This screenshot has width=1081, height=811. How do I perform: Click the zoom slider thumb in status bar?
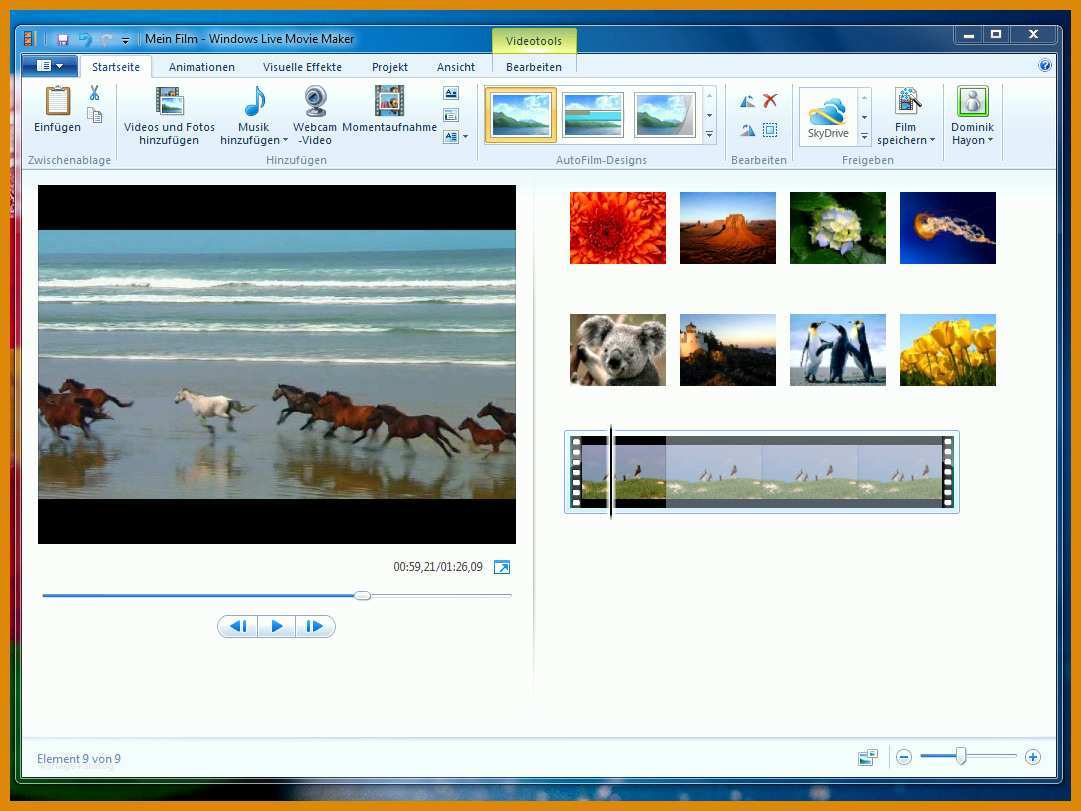tap(961, 757)
